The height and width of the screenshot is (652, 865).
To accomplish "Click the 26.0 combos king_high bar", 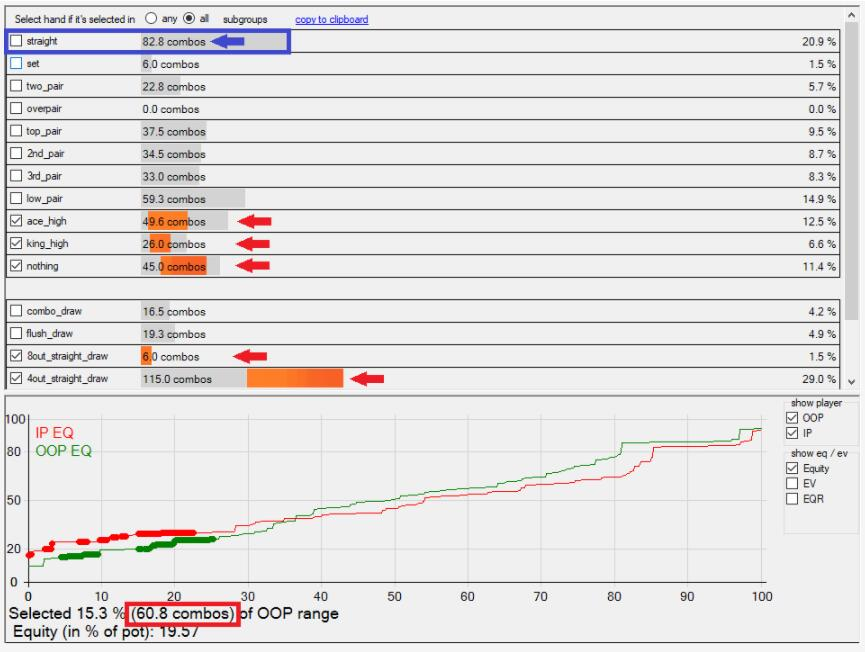I will [174, 244].
